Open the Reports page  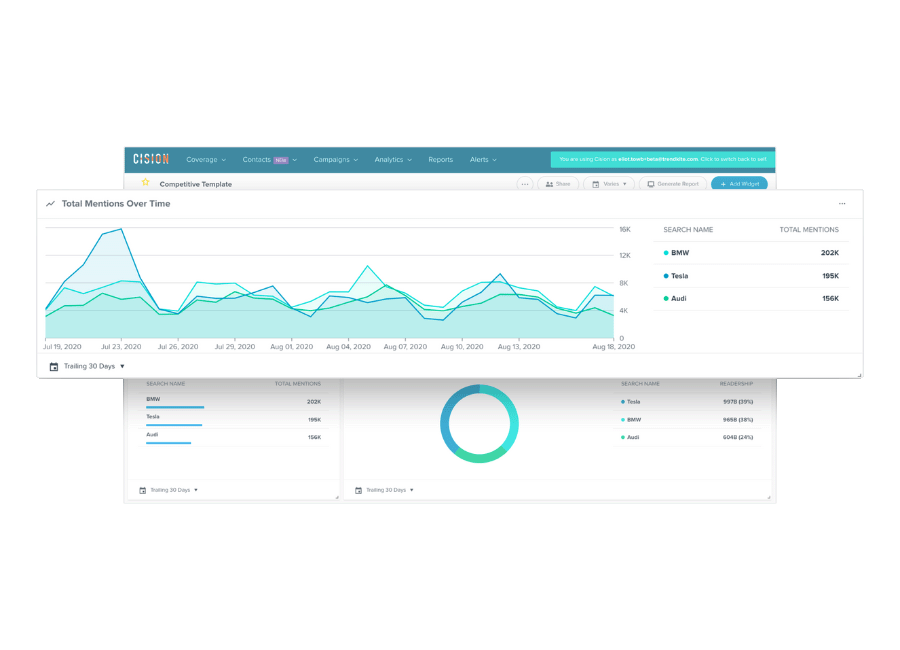coord(440,160)
